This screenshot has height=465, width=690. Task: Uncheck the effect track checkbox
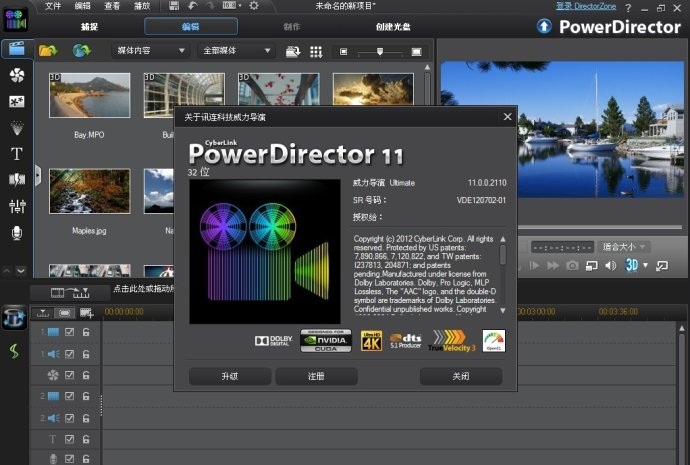click(x=70, y=375)
